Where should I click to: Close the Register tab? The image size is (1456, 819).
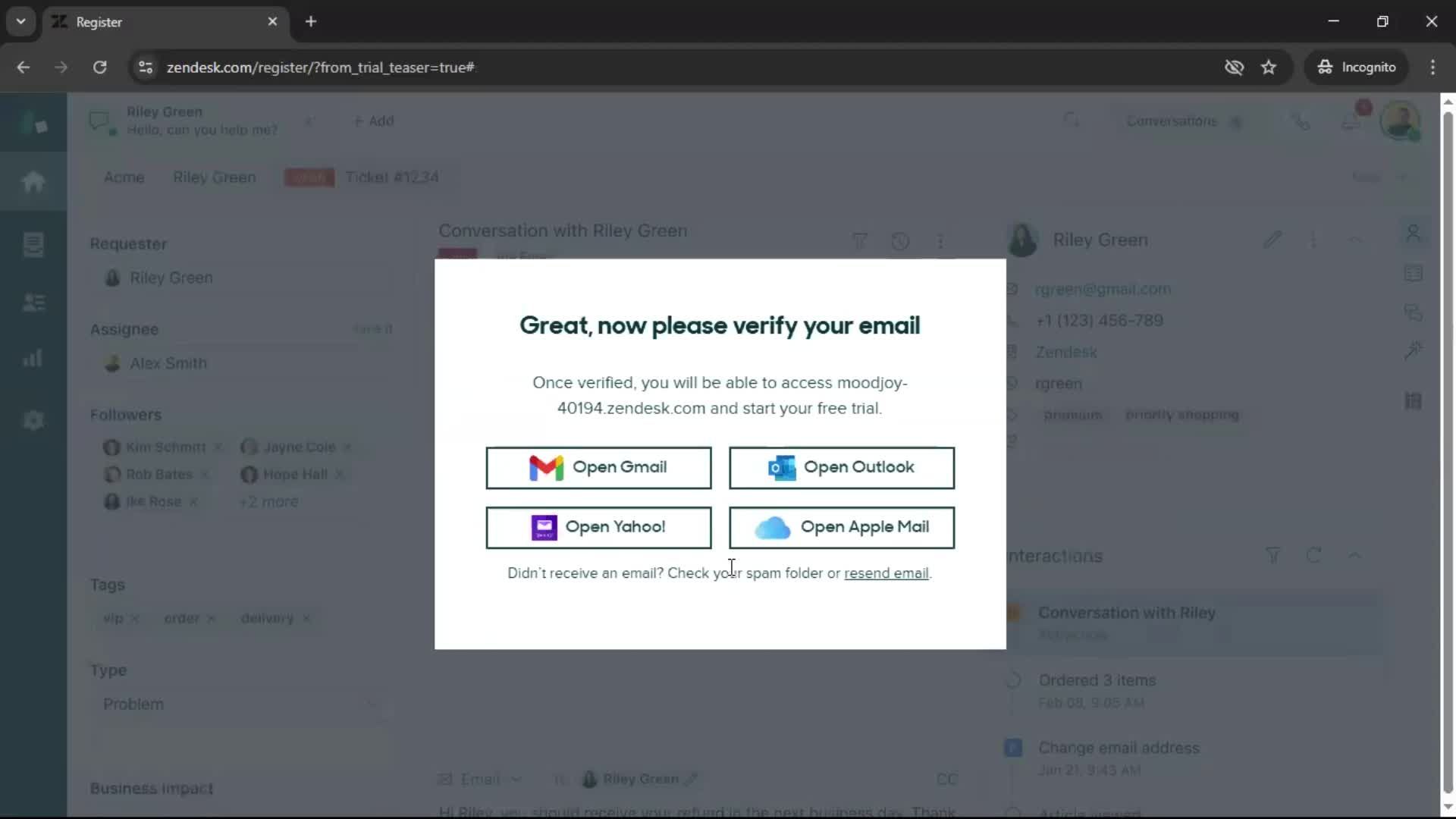272,22
